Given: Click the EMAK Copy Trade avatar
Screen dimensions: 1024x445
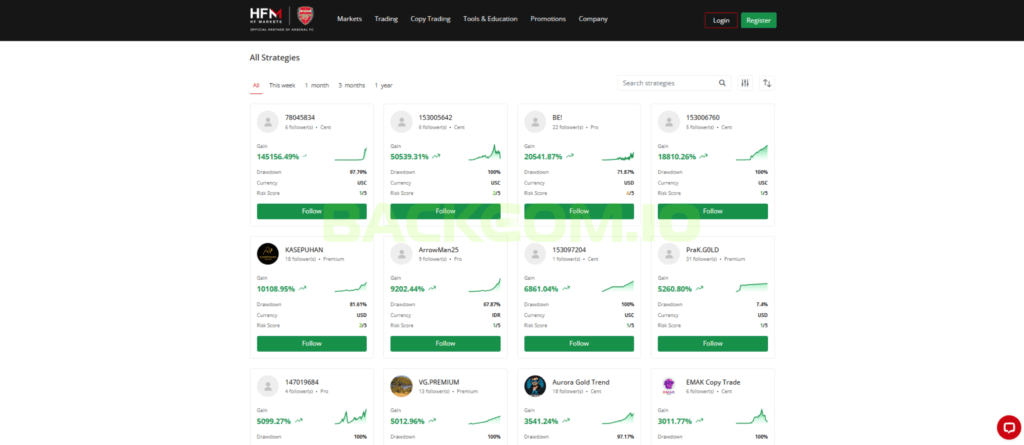Looking at the screenshot, I should pos(668,385).
